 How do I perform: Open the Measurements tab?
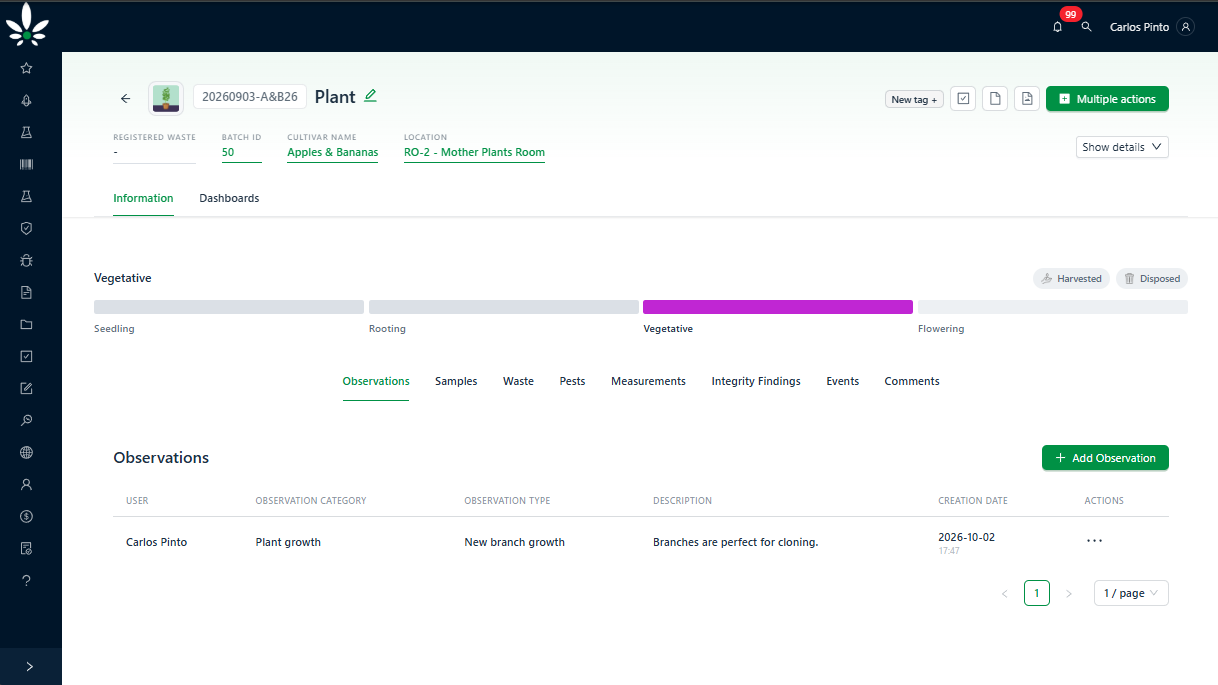pos(648,381)
